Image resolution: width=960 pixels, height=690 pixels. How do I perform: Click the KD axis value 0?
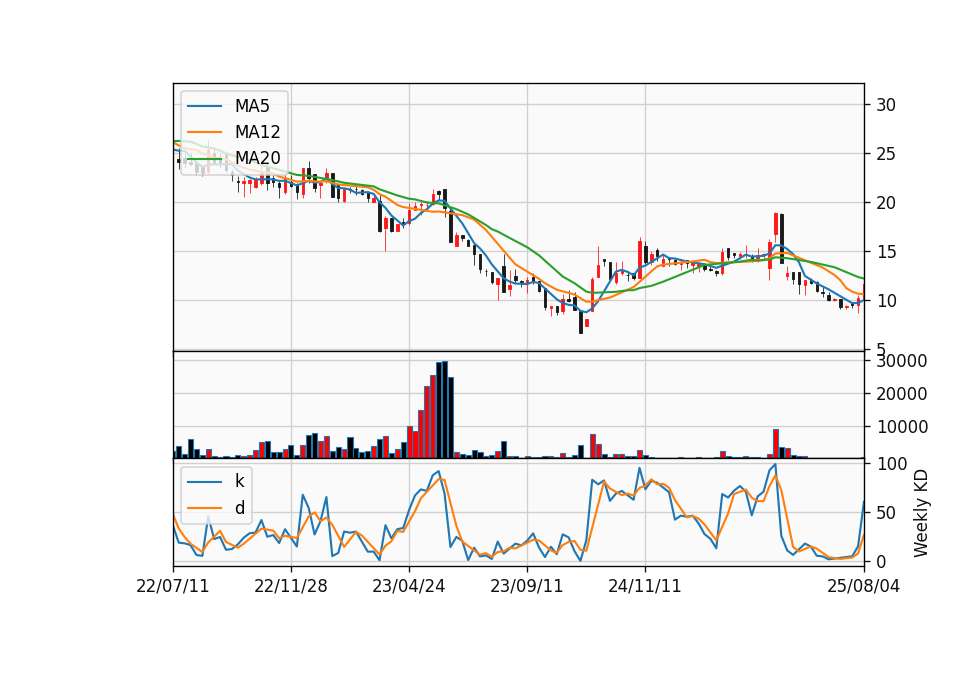point(881,561)
